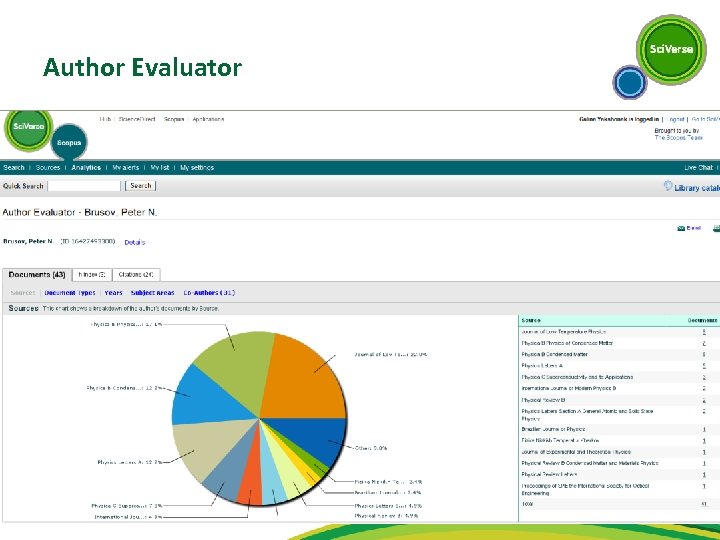Show the Years breakdown

pyautogui.click(x=113, y=293)
